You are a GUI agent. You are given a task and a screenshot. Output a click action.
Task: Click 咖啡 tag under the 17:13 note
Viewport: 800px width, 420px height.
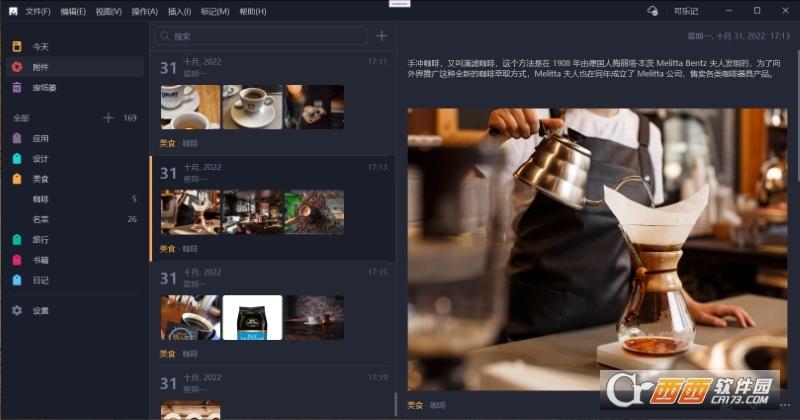190,249
